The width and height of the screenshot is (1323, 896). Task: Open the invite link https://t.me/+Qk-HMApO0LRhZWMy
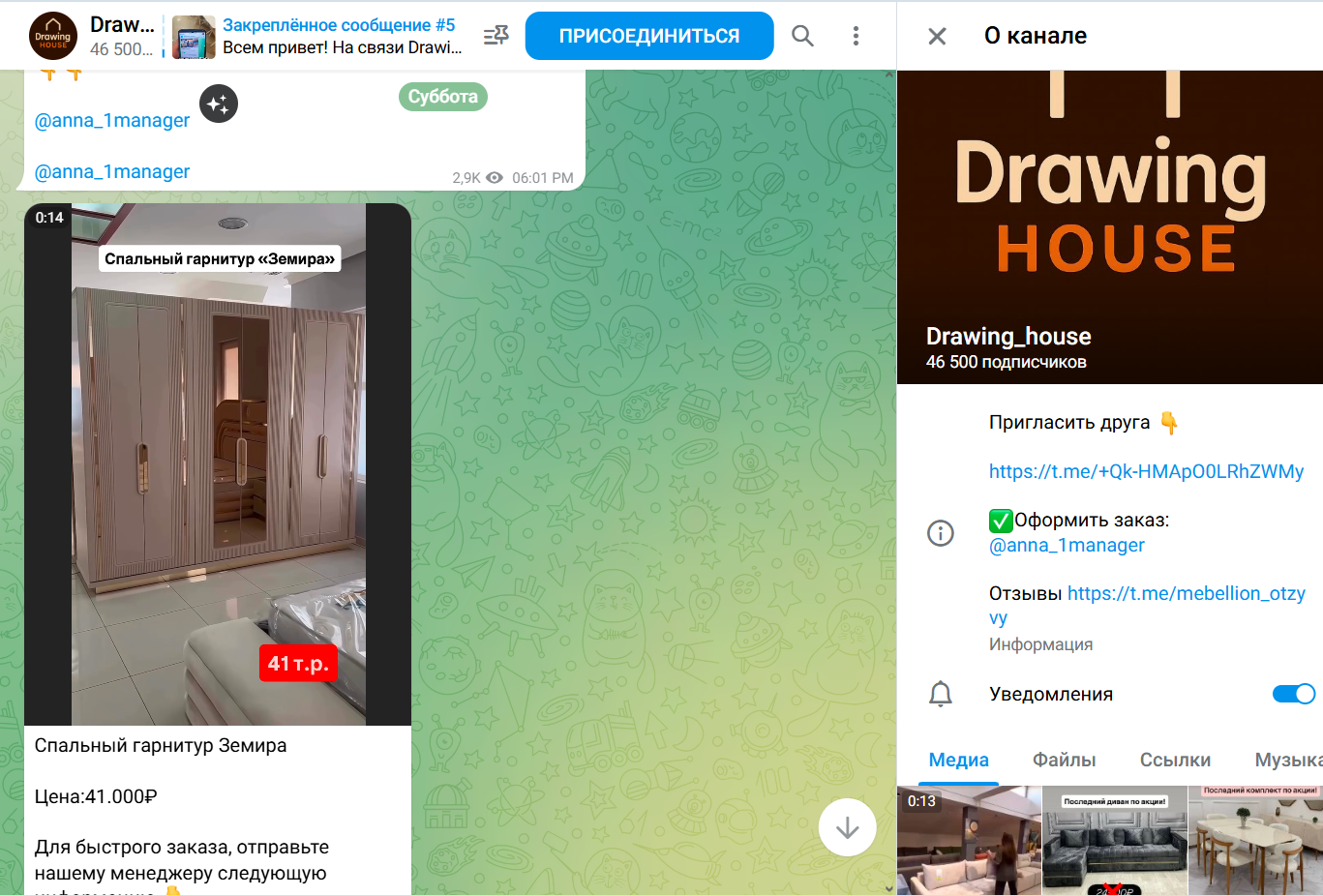coord(1146,471)
